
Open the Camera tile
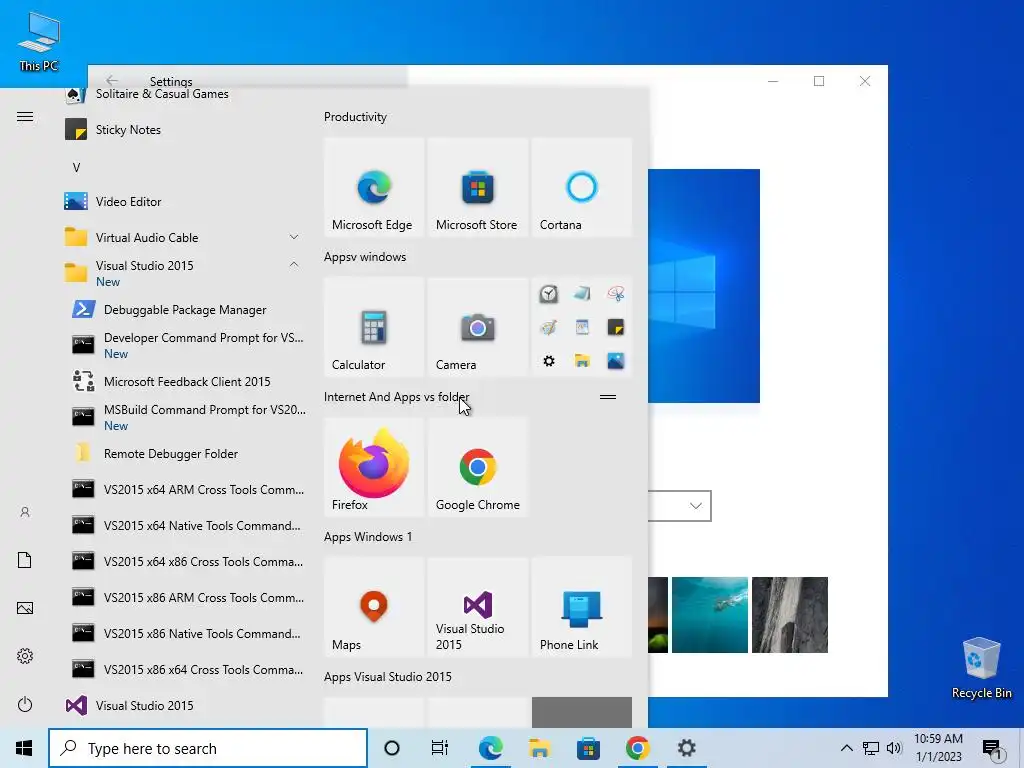pyautogui.click(x=477, y=327)
